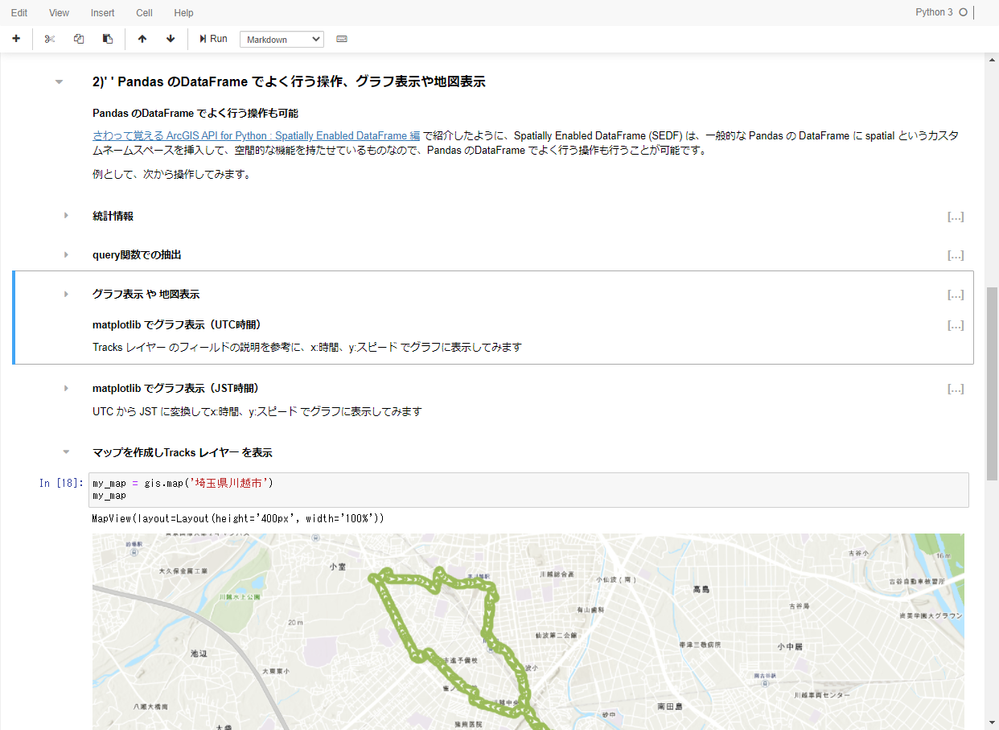Click the [...] beside matplotlib UTC時間 heading
This screenshot has width=999, height=730.
955,326
